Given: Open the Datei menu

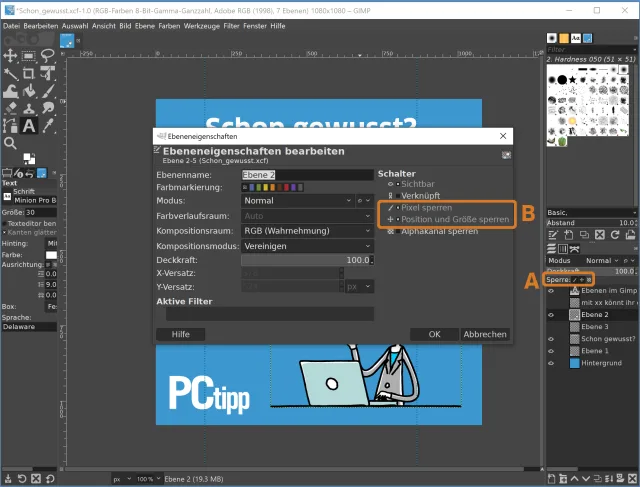Looking at the screenshot, I should (x=11, y=26).
